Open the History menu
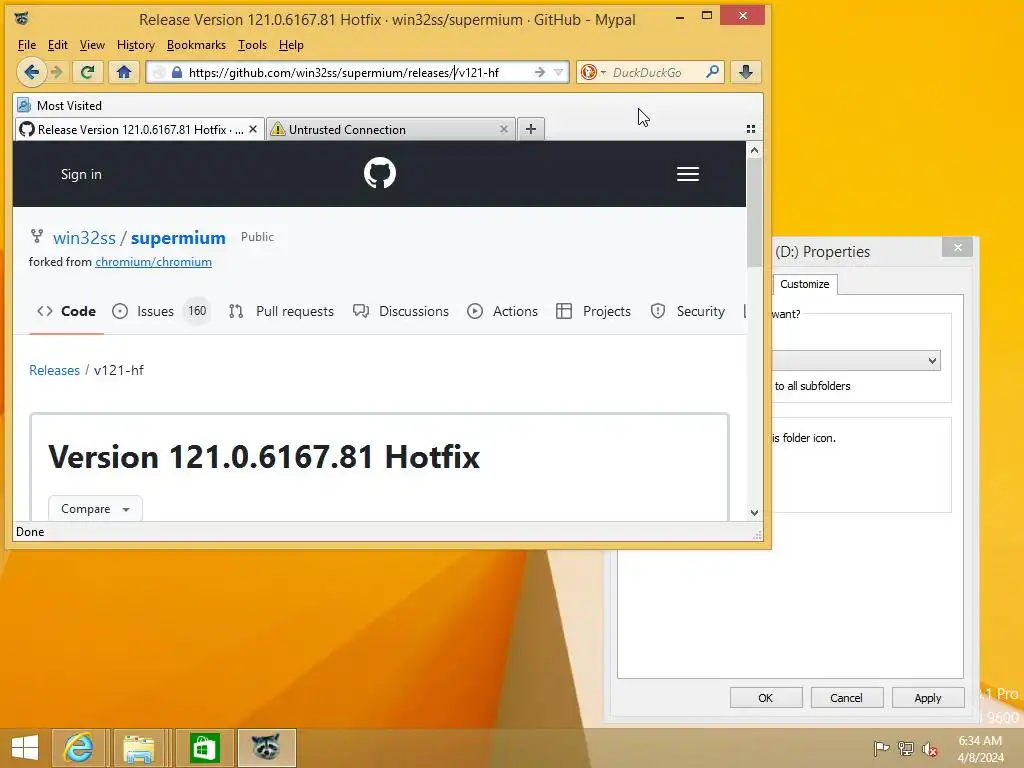The width and height of the screenshot is (1024, 768). [x=136, y=45]
